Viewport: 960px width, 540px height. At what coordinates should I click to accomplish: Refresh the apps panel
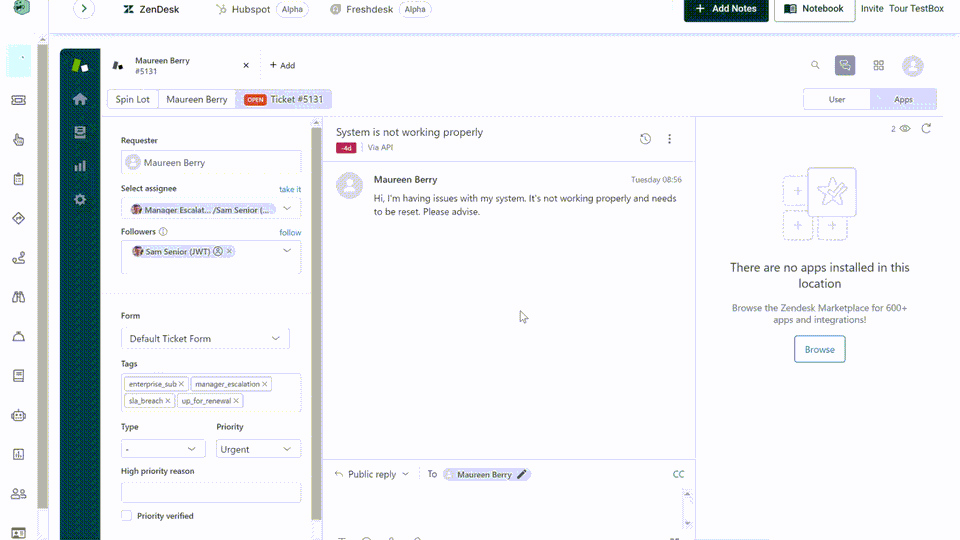[926, 128]
